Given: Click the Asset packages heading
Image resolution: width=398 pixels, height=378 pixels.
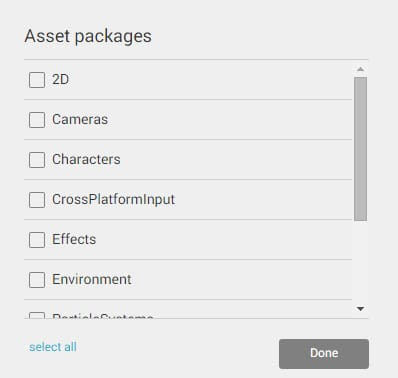Looking at the screenshot, I should pos(88,36).
